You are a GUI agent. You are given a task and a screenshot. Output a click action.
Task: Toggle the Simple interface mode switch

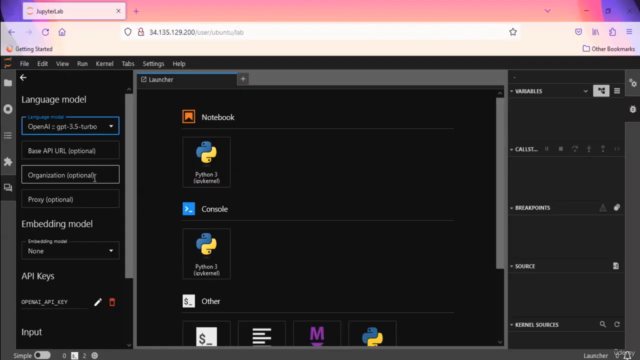pyautogui.click(x=42, y=355)
